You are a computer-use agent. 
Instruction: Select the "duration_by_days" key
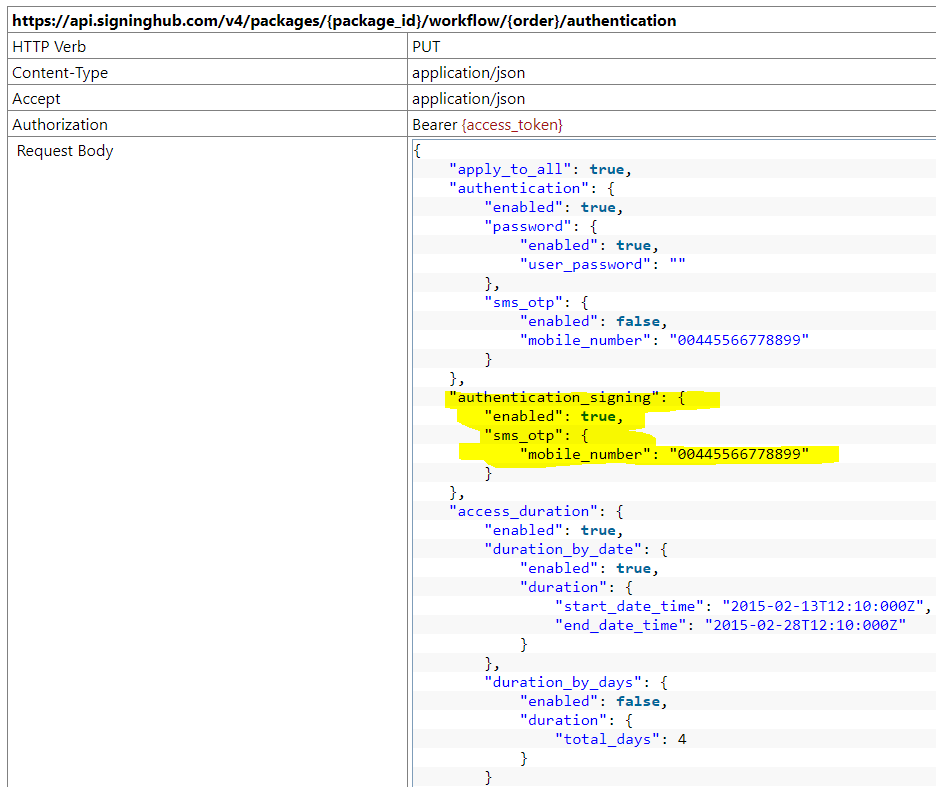coord(562,682)
